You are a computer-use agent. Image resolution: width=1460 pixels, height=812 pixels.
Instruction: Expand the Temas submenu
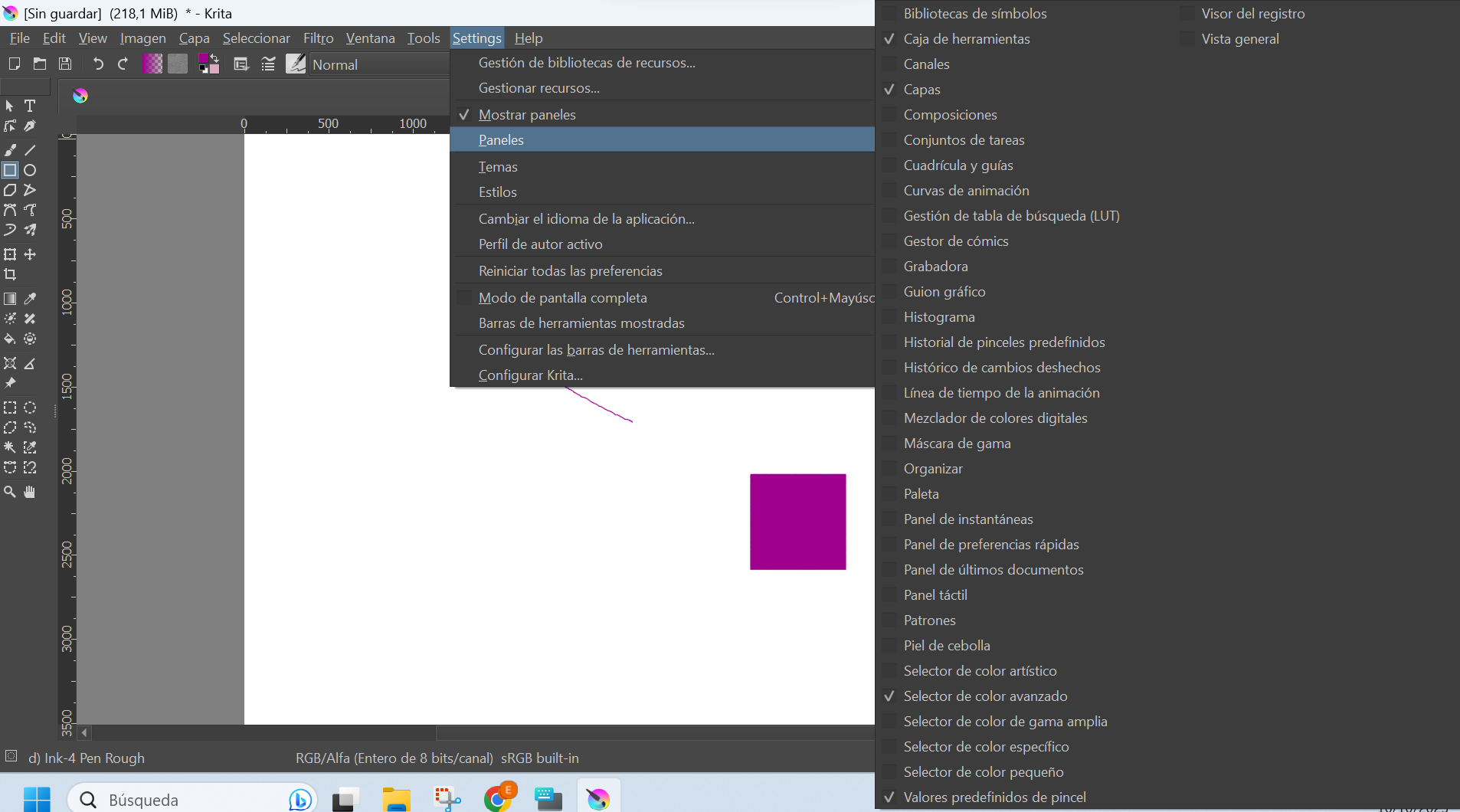[x=662, y=167]
